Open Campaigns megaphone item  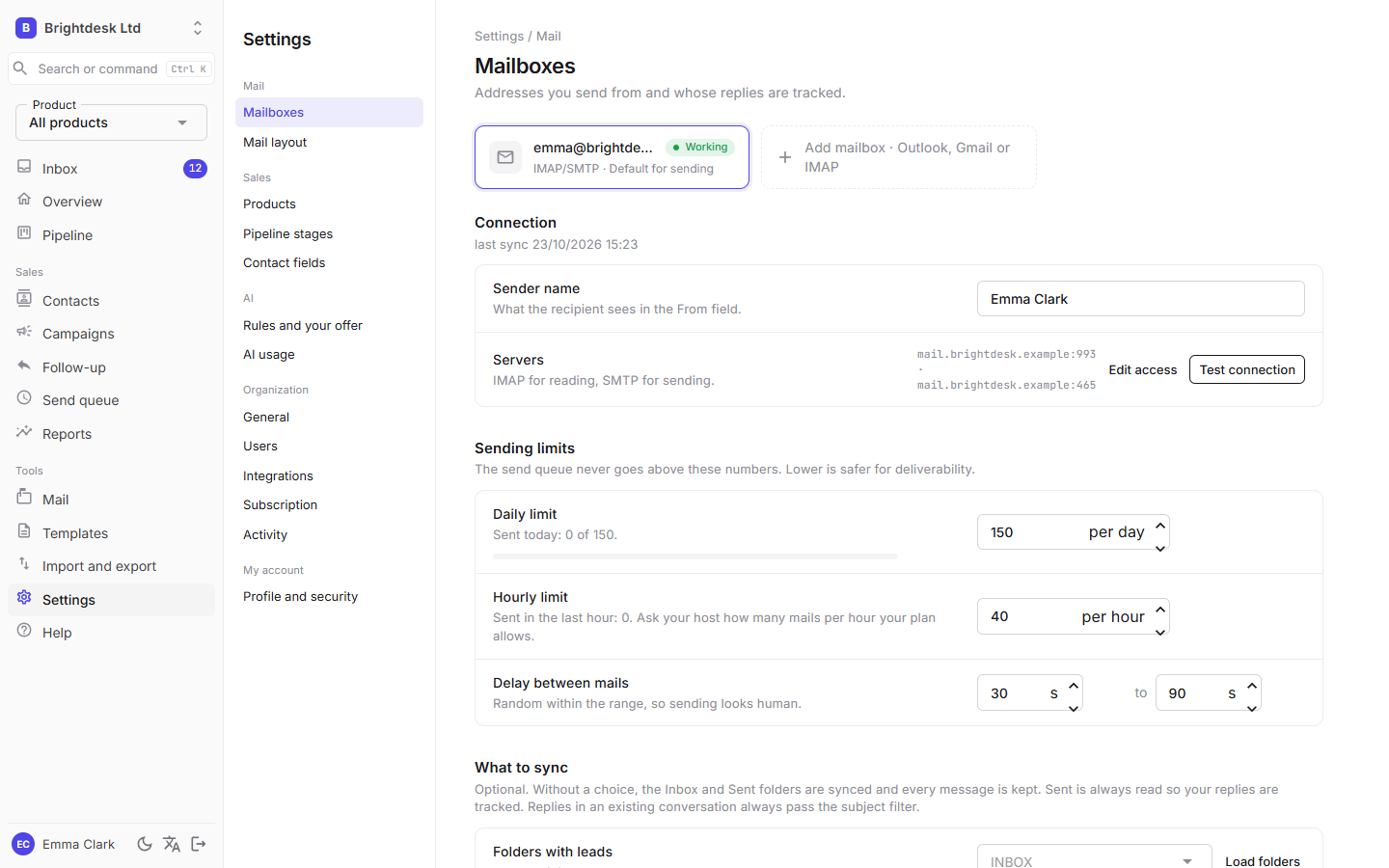click(111, 334)
